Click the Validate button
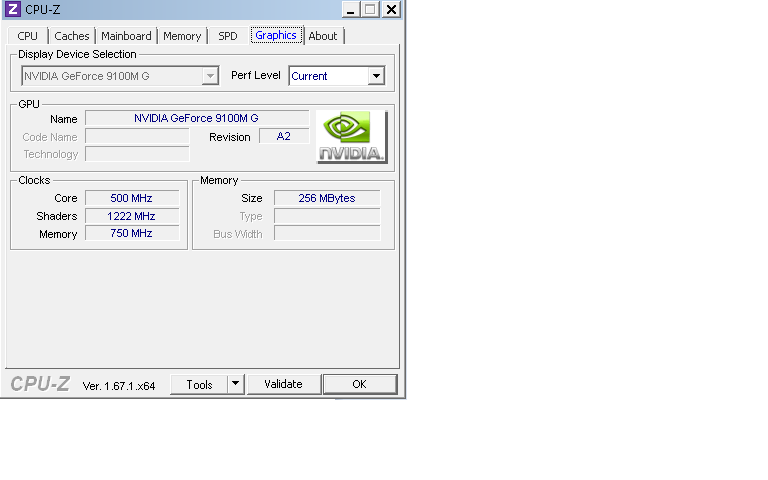The width and height of the screenshot is (768, 480). [x=283, y=384]
